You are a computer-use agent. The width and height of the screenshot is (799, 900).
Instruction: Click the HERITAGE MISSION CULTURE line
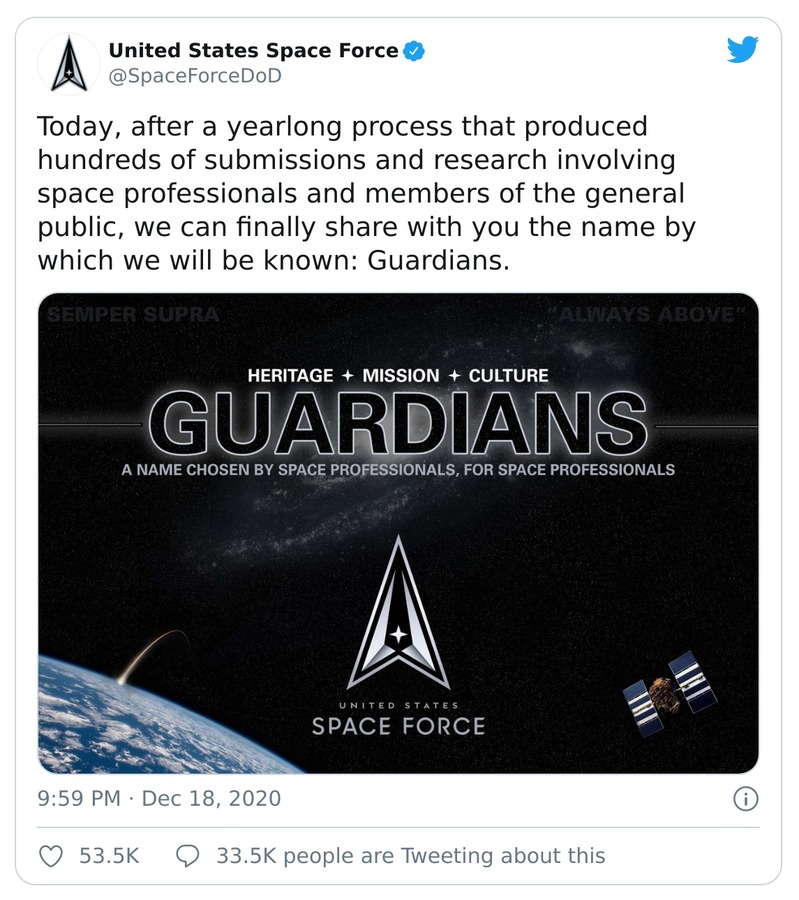[x=398, y=376]
